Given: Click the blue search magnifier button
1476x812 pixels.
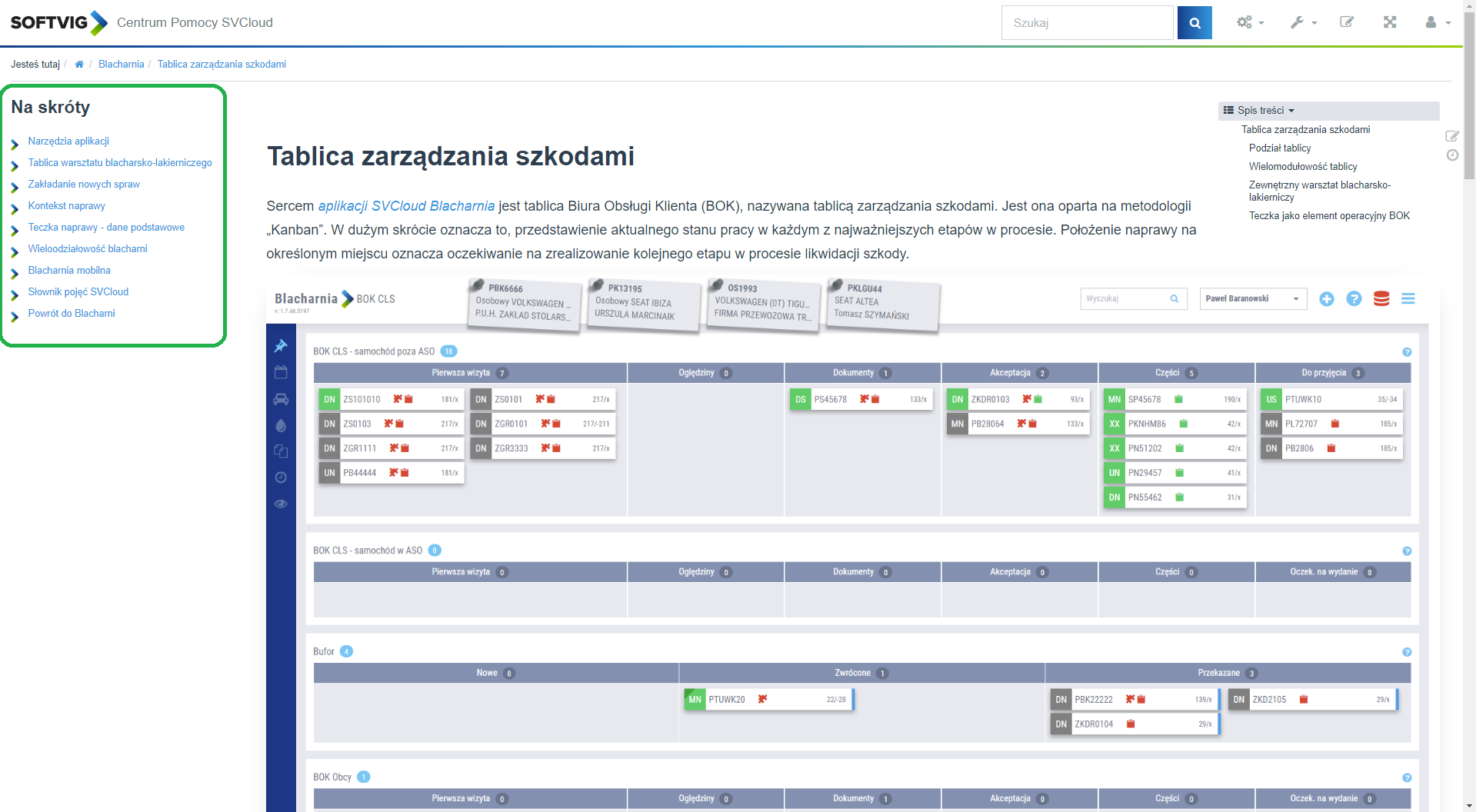Looking at the screenshot, I should click(1194, 23).
